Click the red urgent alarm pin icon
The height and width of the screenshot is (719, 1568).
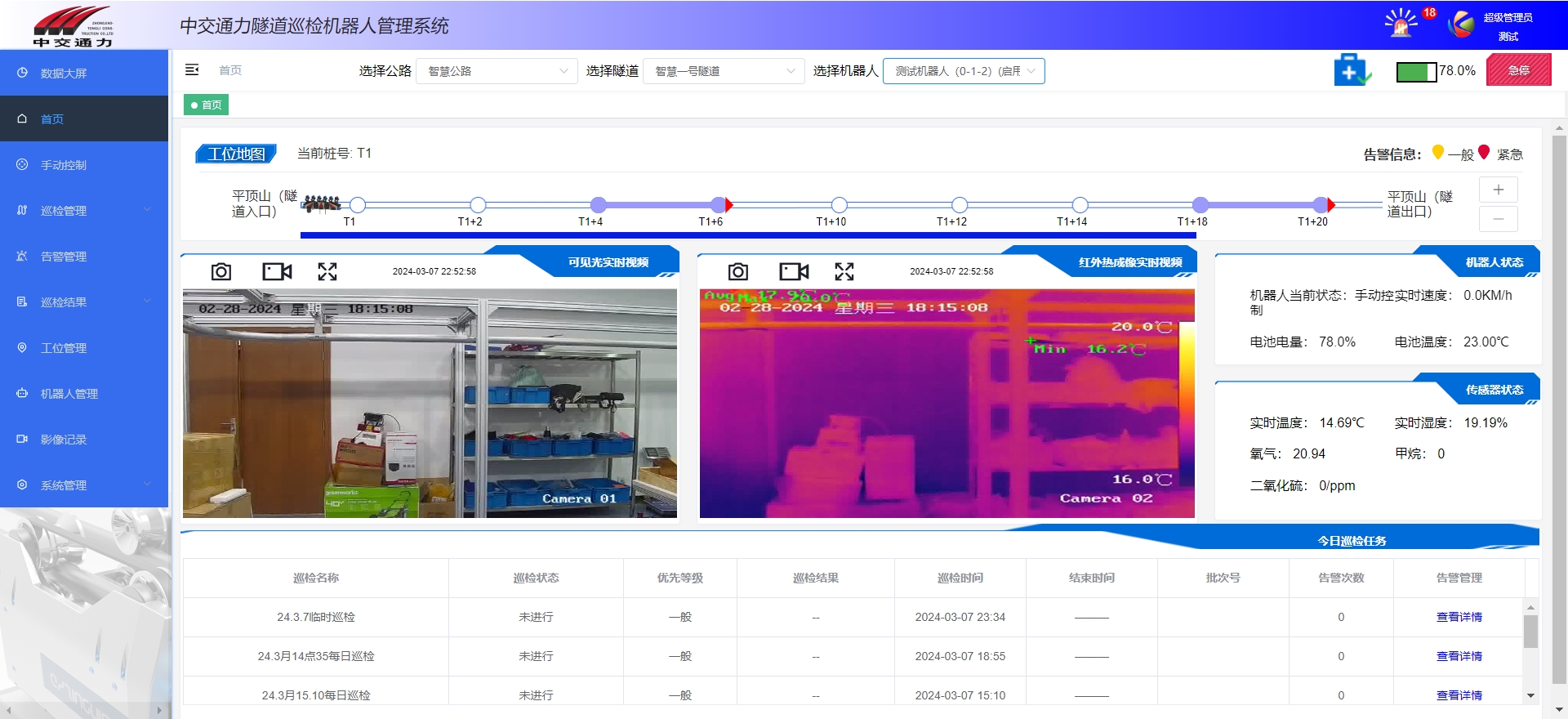coord(1484,153)
